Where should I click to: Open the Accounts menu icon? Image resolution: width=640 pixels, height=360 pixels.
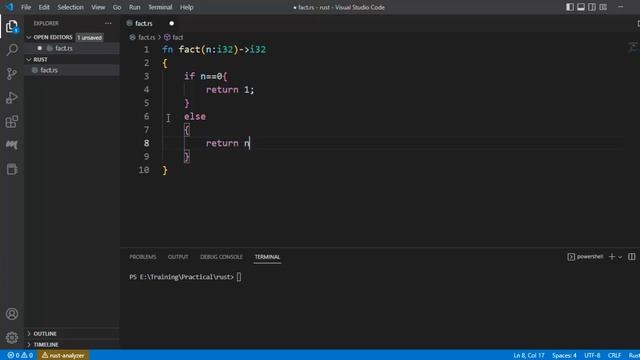pyautogui.click(x=12, y=314)
